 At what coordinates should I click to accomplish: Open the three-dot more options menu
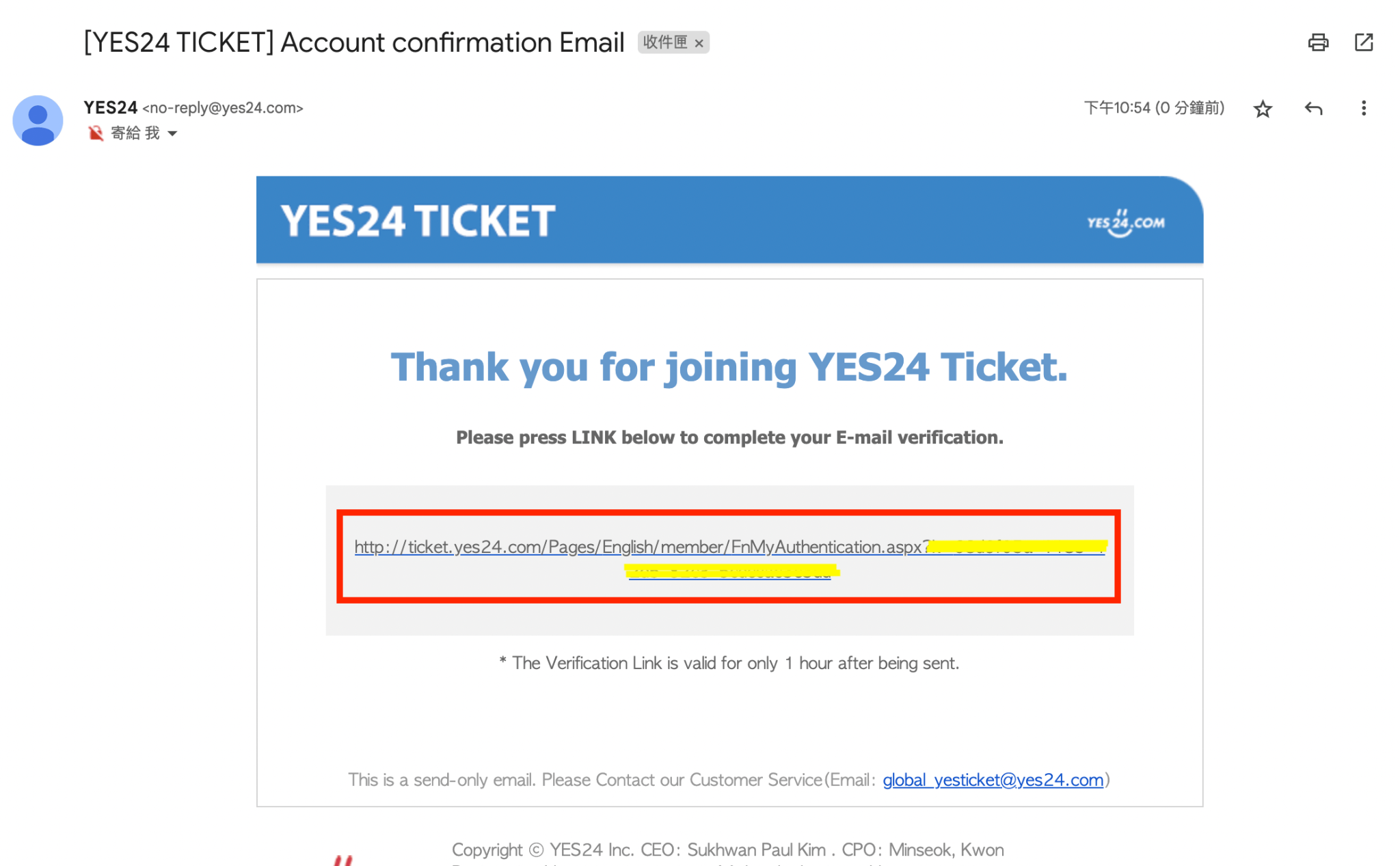click(x=1363, y=109)
